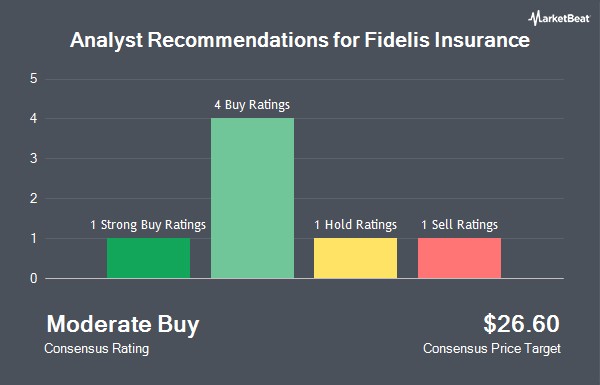Select the light green Buy ratings bar
This screenshot has height=385, width=600.
(x=253, y=198)
